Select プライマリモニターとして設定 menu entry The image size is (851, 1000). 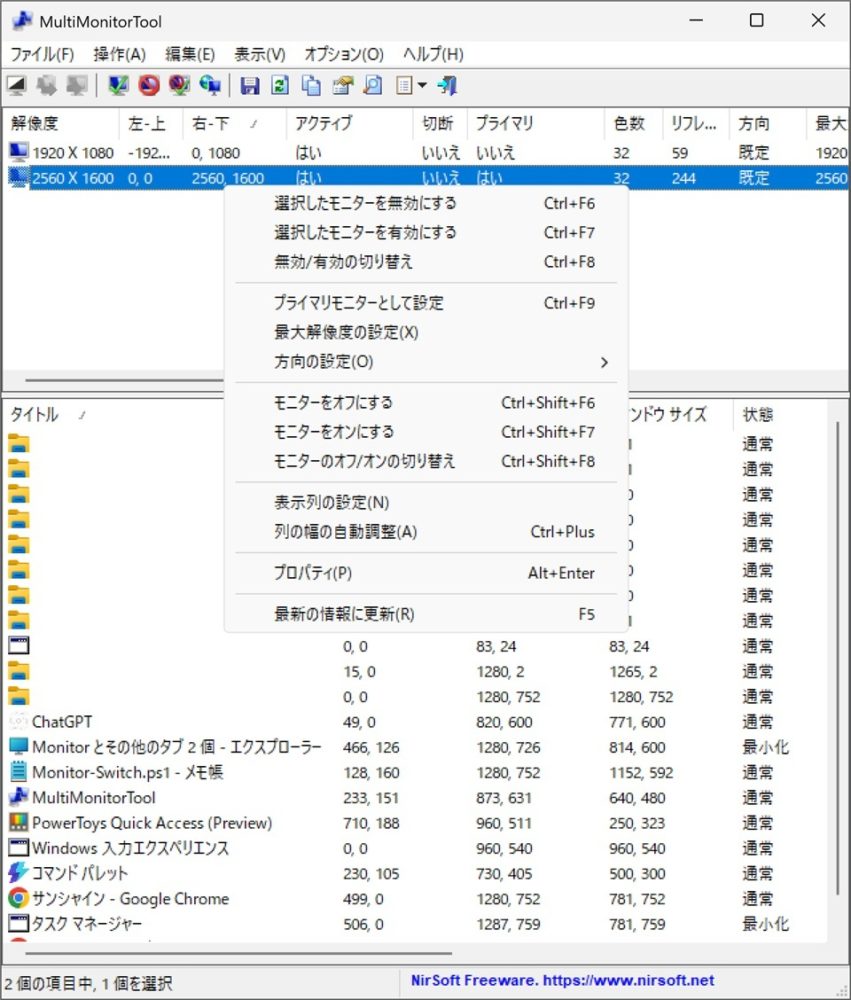pyautogui.click(x=426, y=303)
